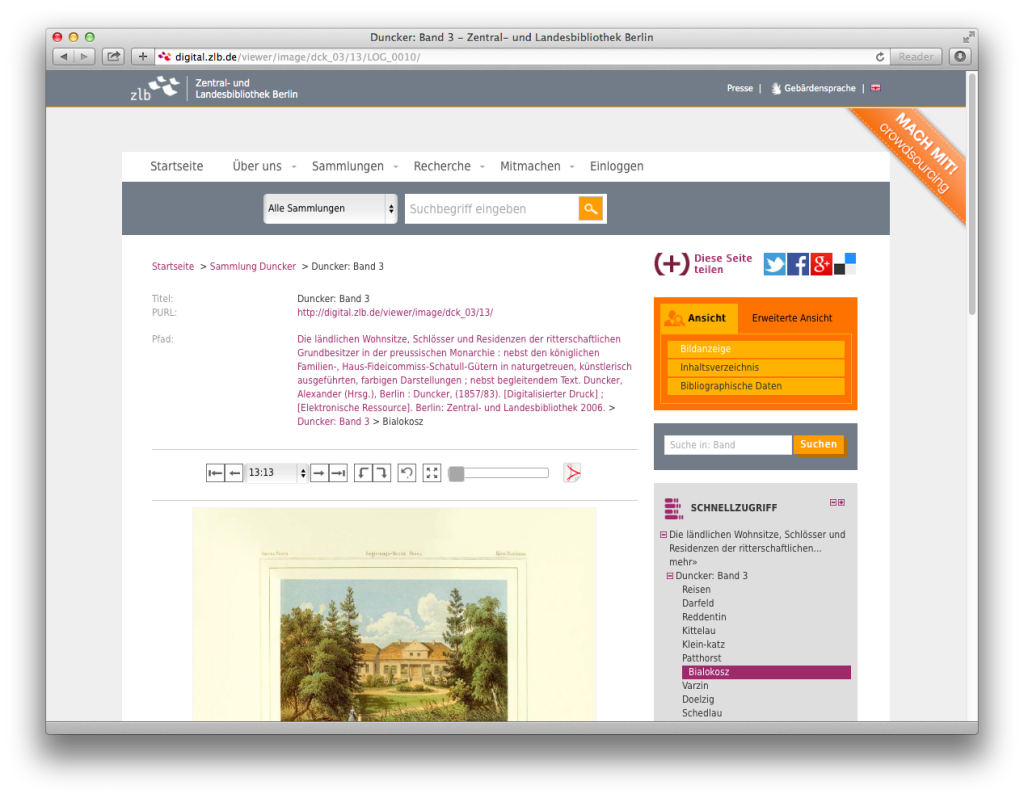Open Darfeld in the quick access tree

[x=698, y=603]
